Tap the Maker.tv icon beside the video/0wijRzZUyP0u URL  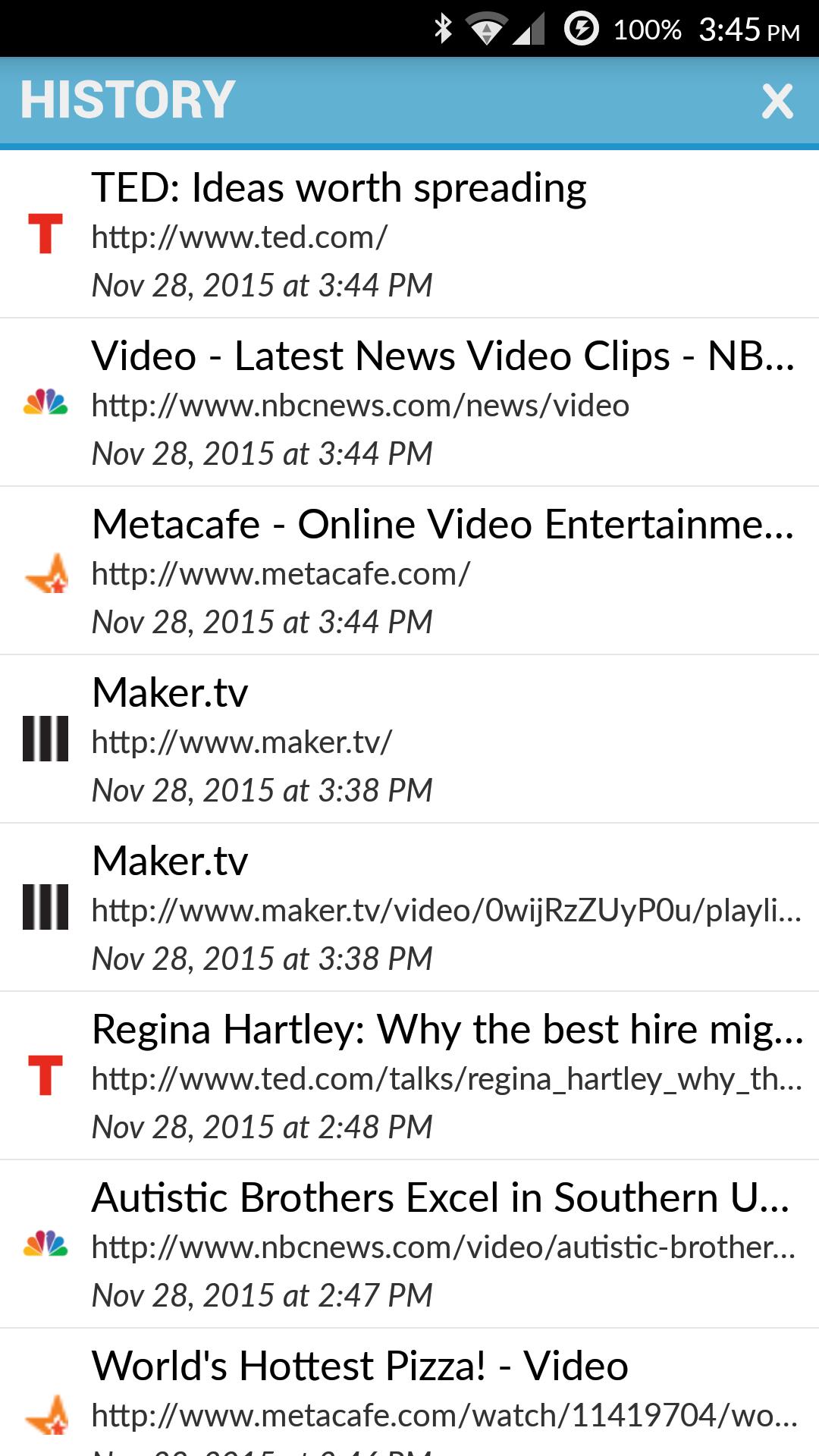coord(45,907)
